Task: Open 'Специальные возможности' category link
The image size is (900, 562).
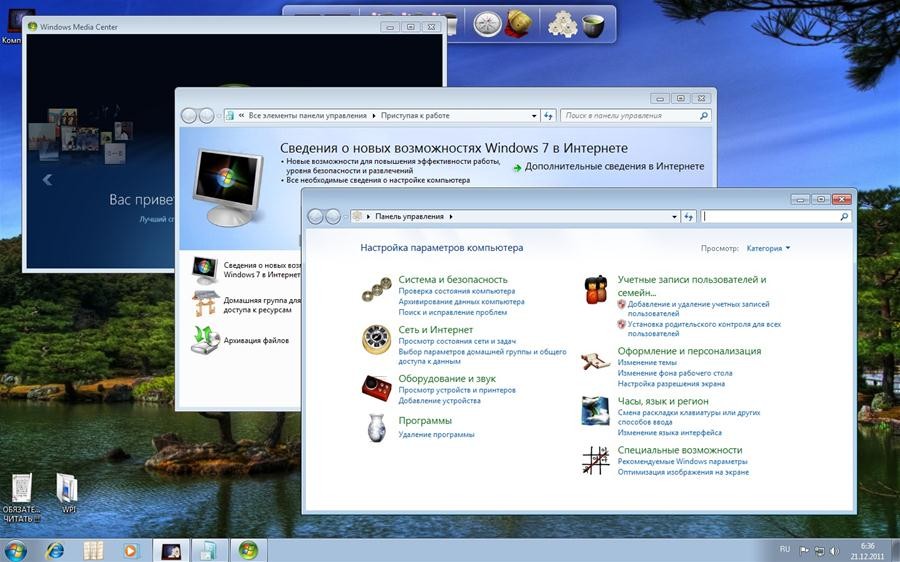Action: 680,450
